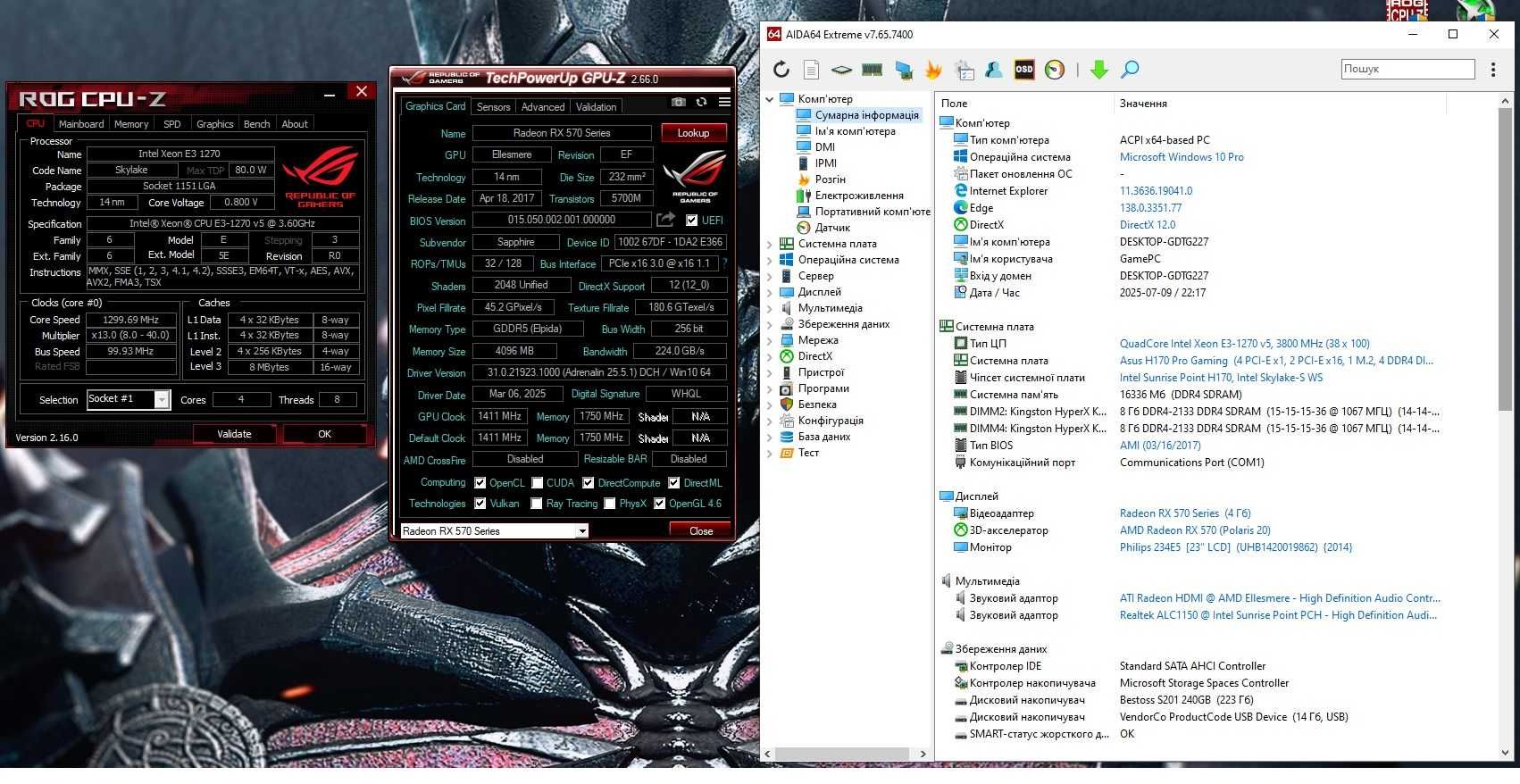Viewport: 1520px width, 784px height.
Task: Open the Microsoft Windows 10 Pro link
Action: click(1182, 157)
